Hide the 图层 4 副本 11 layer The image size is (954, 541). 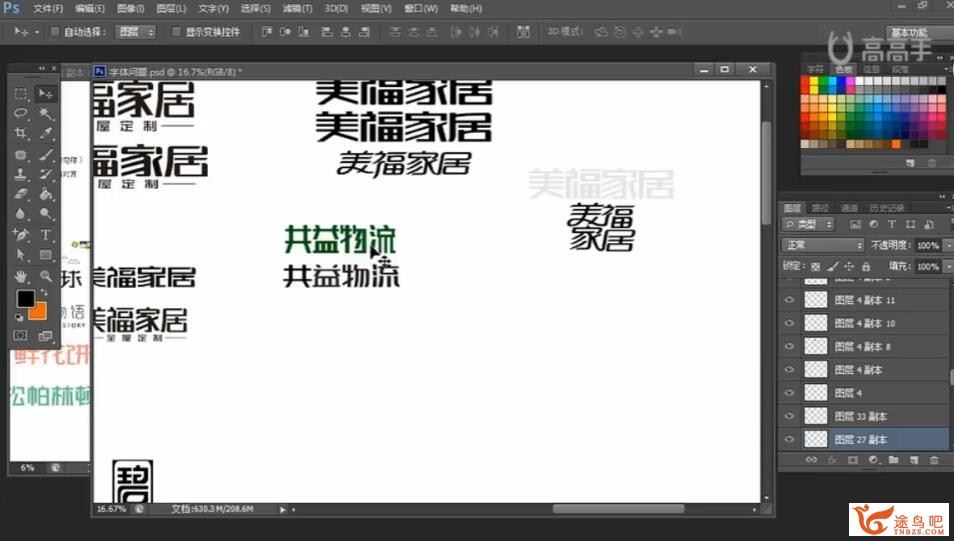tap(789, 299)
